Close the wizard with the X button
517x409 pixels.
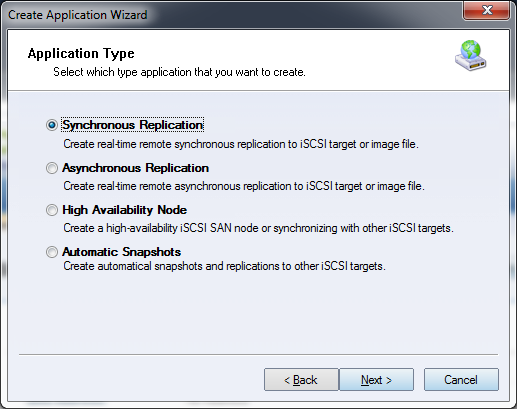(x=487, y=10)
